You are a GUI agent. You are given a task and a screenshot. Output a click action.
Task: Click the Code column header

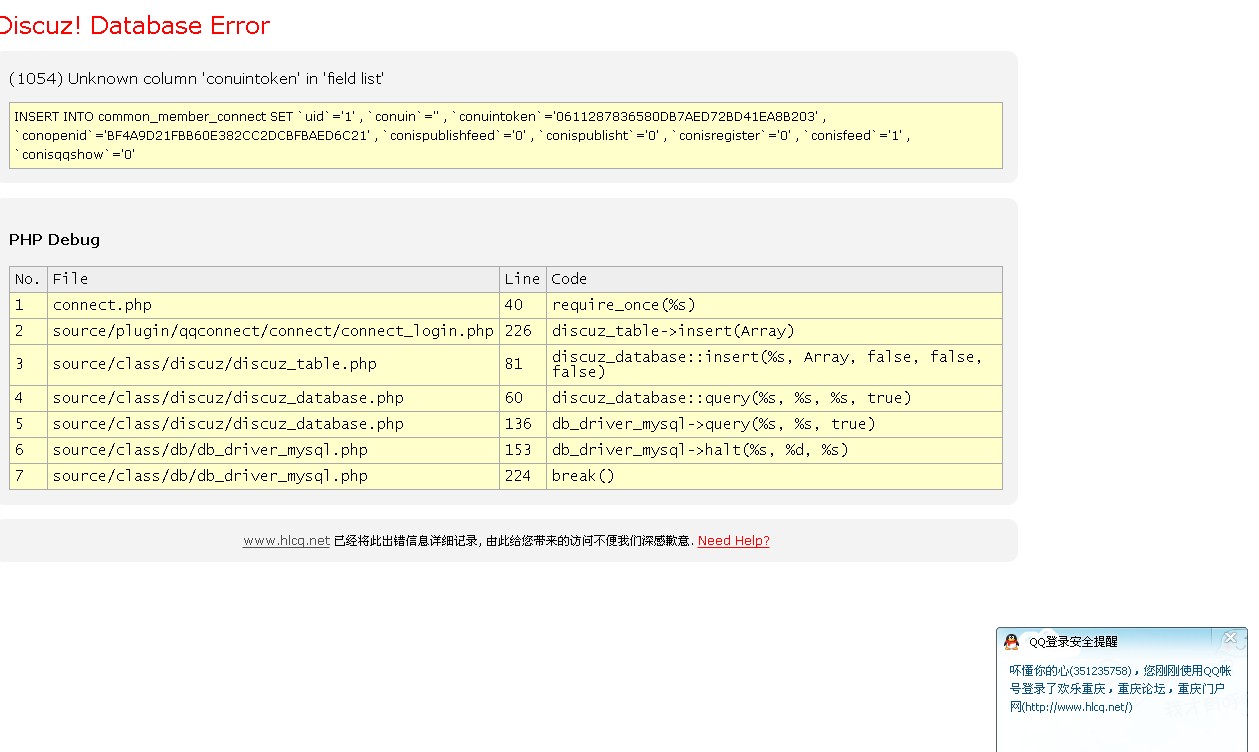(569, 279)
